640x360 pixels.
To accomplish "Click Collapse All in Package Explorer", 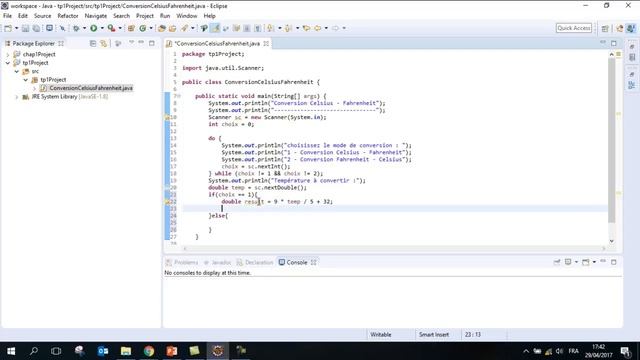I will coord(93,43).
